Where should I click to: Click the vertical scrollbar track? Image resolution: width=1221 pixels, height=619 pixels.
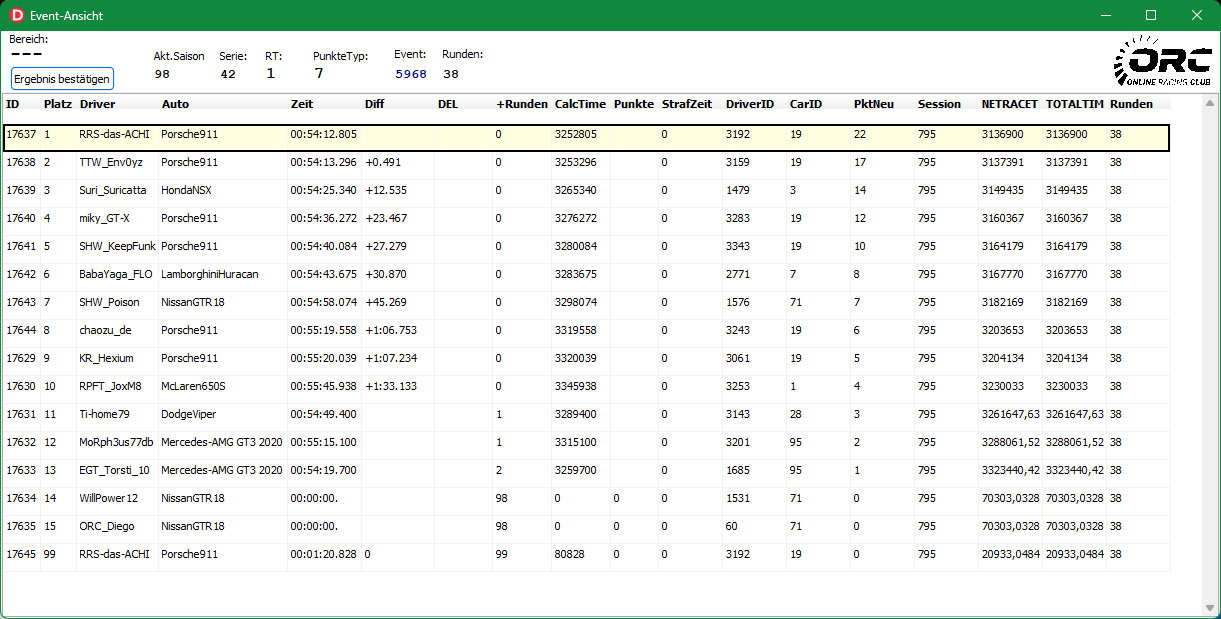(x=1210, y=350)
